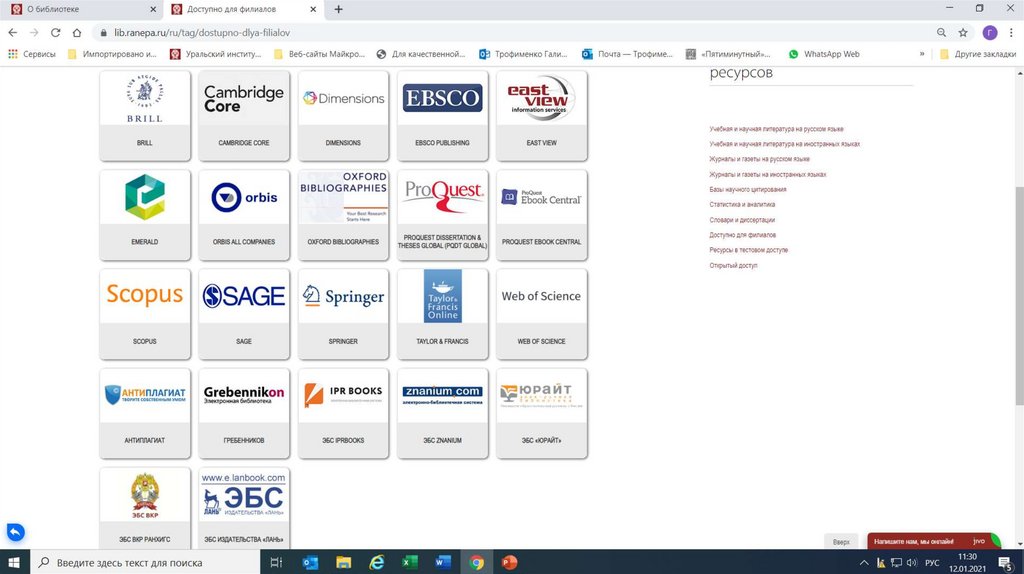
Task: Open the ЭБС издательства Лань card
Action: point(244,508)
